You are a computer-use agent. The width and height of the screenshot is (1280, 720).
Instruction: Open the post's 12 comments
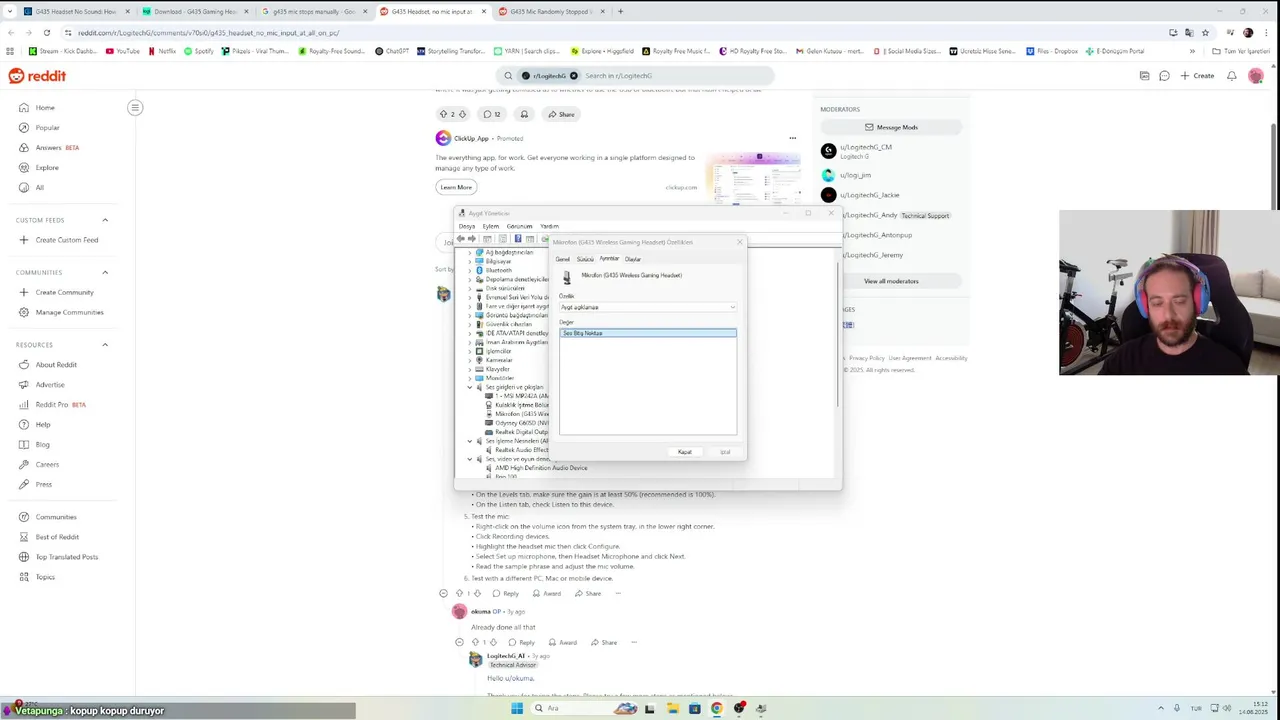pyautogui.click(x=491, y=114)
